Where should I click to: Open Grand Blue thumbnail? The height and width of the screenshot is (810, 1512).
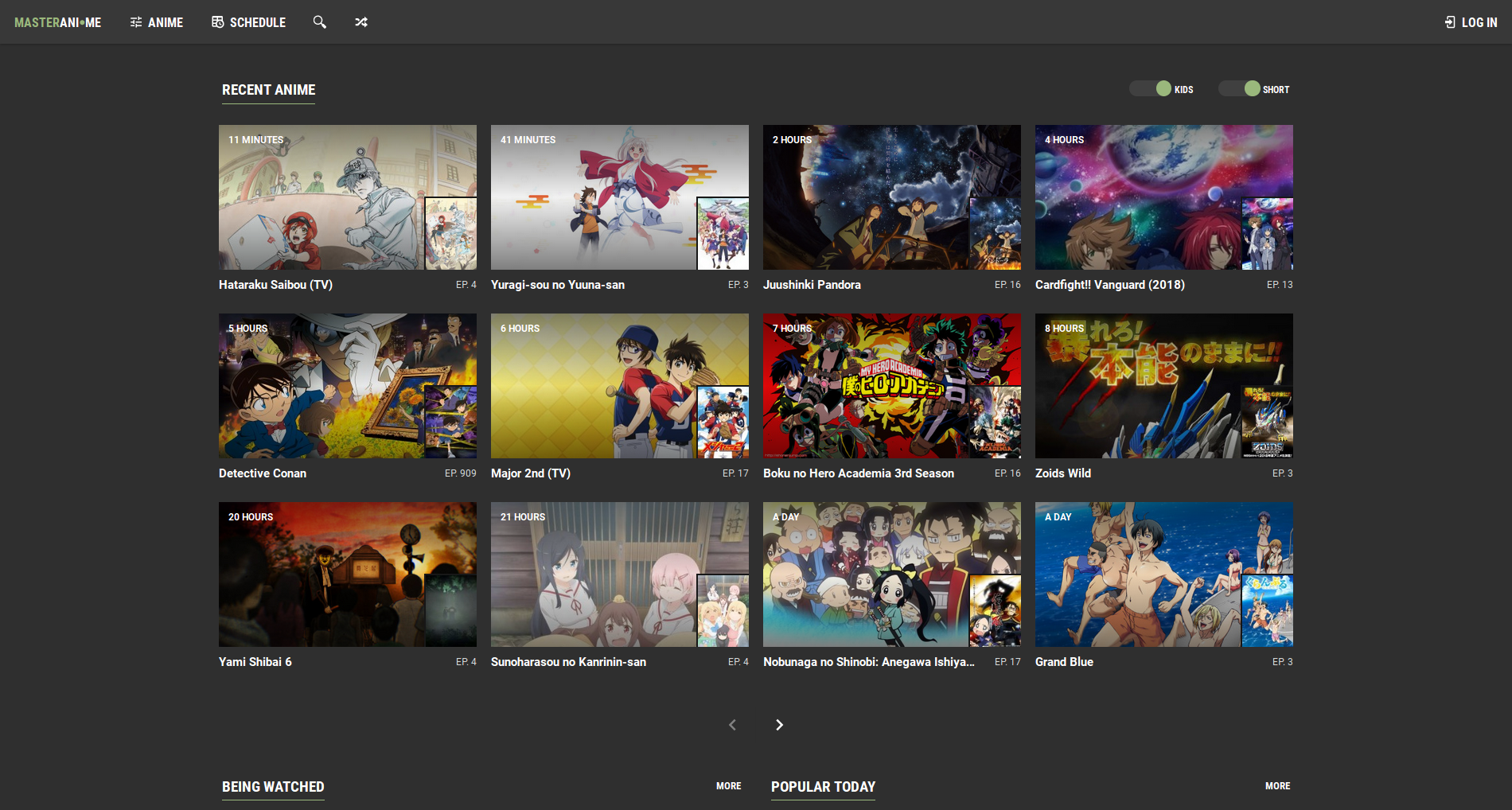coord(1164,574)
